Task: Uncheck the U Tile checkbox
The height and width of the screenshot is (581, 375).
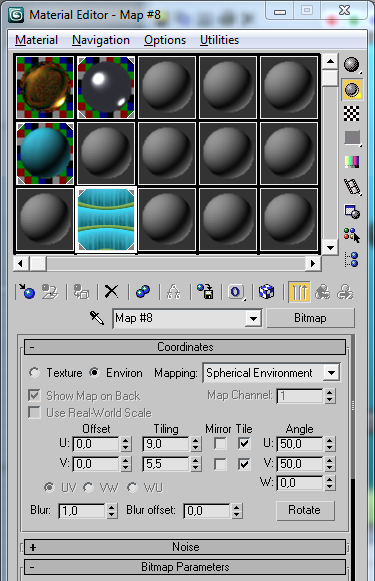Action: 244,444
